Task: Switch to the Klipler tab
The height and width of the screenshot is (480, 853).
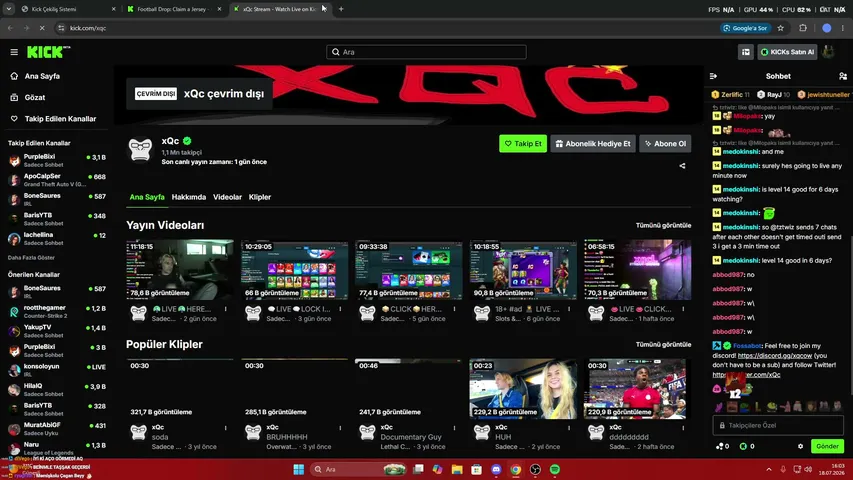Action: [x=259, y=197]
